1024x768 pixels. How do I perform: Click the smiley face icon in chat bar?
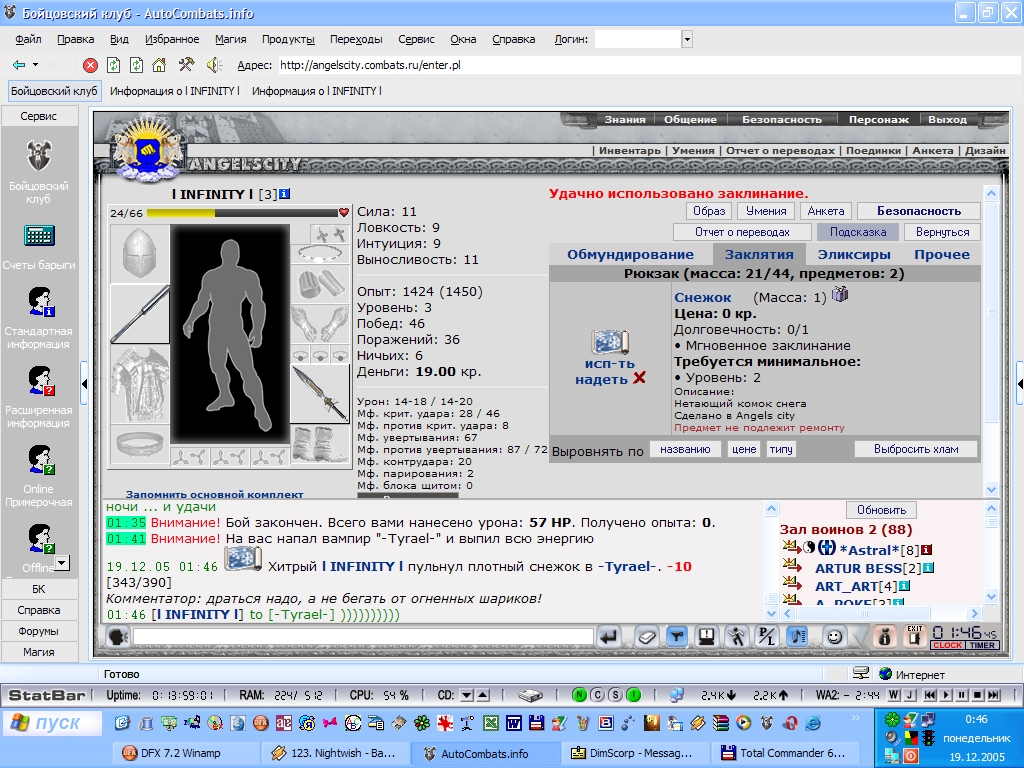(835, 636)
